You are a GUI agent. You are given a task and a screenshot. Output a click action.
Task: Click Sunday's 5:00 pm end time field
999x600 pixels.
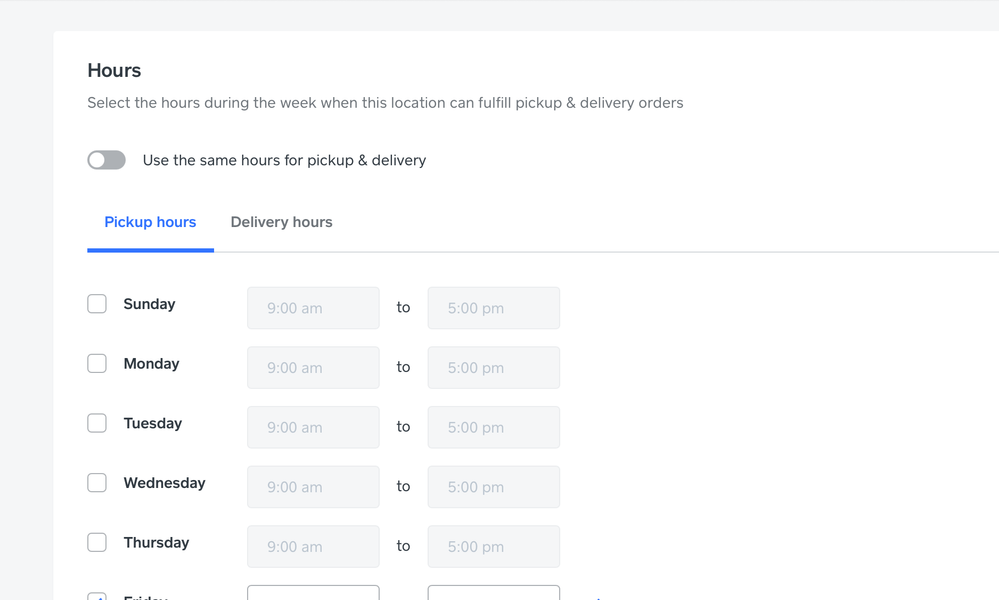coord(493,308)
